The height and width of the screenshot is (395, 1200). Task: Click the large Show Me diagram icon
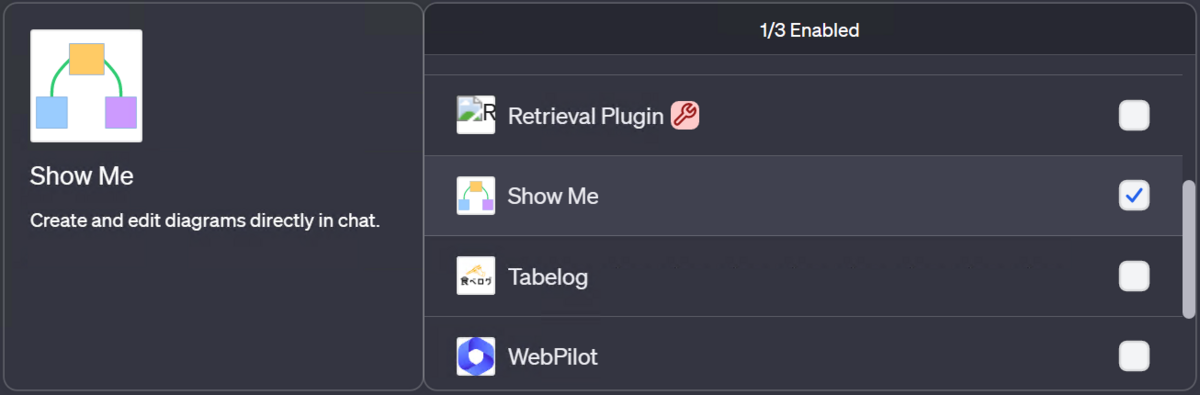[86, 86]
